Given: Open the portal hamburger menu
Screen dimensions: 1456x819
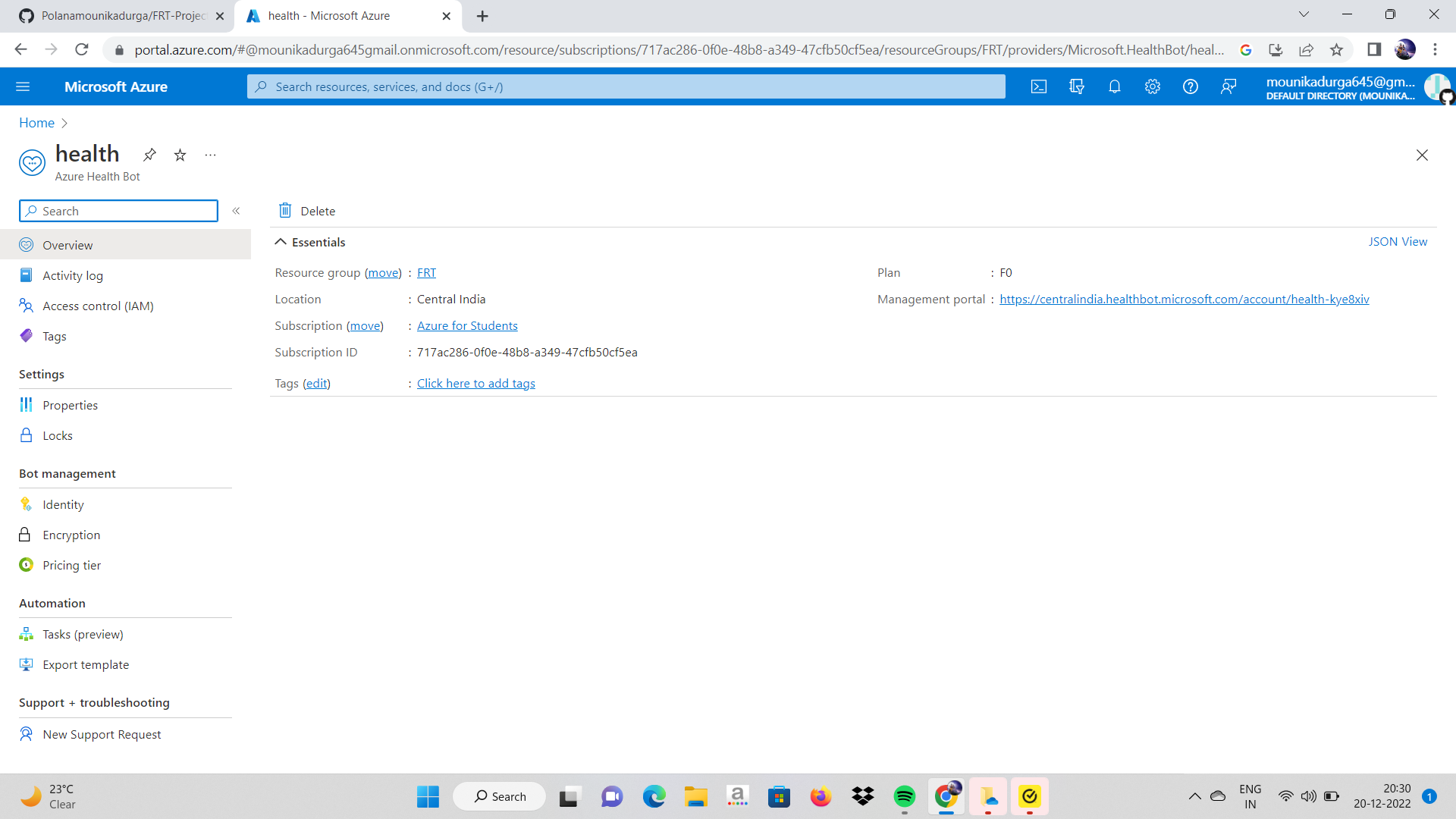Looking at the screenshot, I should coord(23,86).
